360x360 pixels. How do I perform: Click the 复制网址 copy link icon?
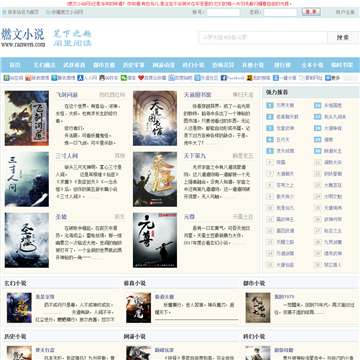pos(302,78)
